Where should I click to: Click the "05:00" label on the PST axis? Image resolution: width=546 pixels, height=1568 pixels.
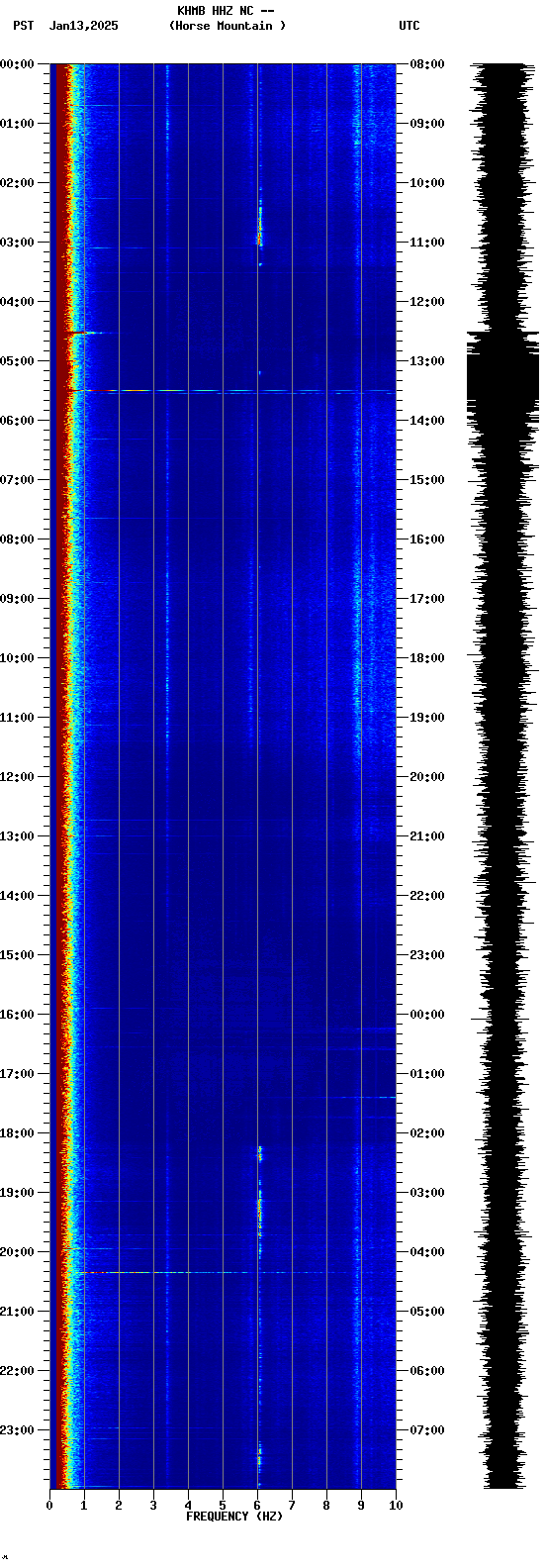click(18, 361)
